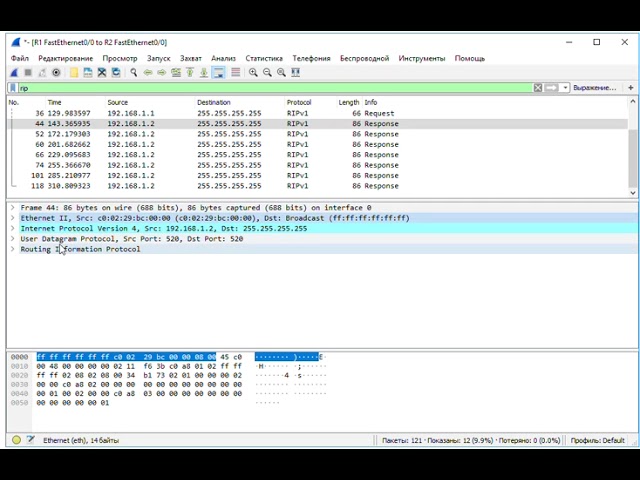640x480 pixels.
Task: Add a filter button with plus
Action: pyautogui.click(x=631, y=88)
